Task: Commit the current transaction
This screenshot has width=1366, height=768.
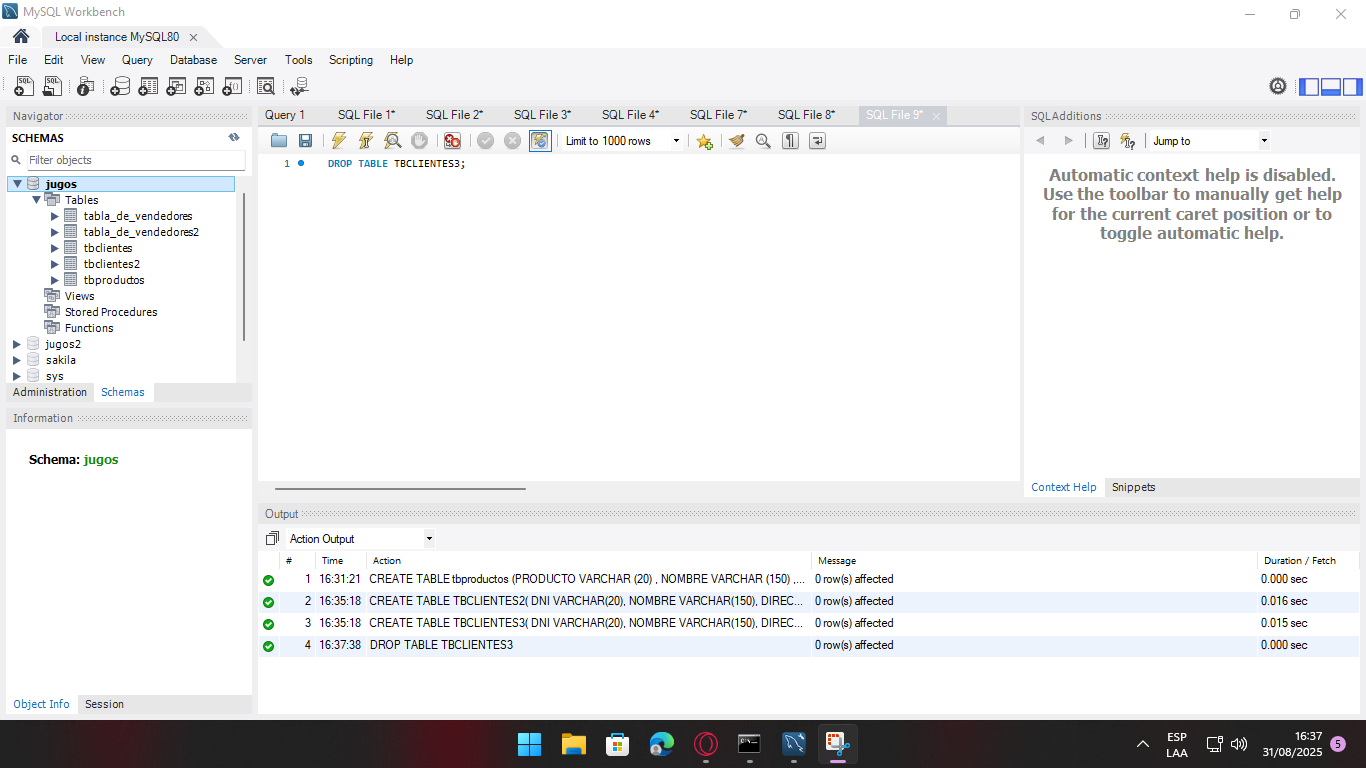Action: click(485, 141)
